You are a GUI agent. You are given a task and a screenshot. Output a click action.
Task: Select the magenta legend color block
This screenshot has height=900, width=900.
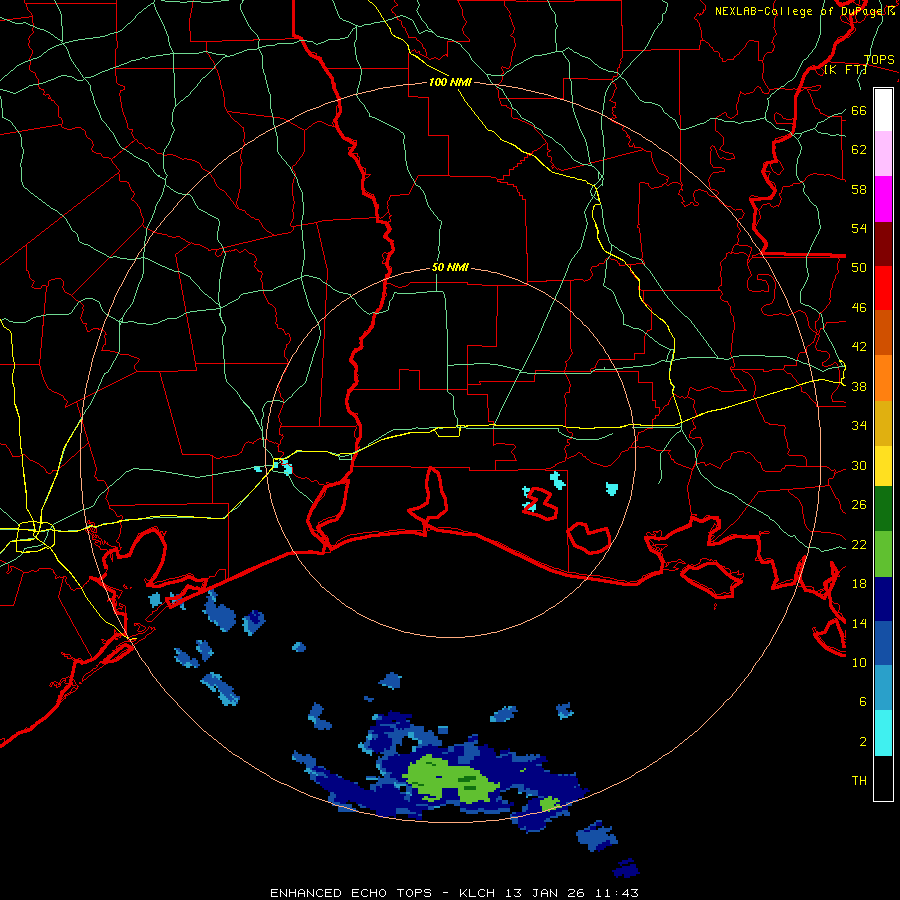coord(883,199)
